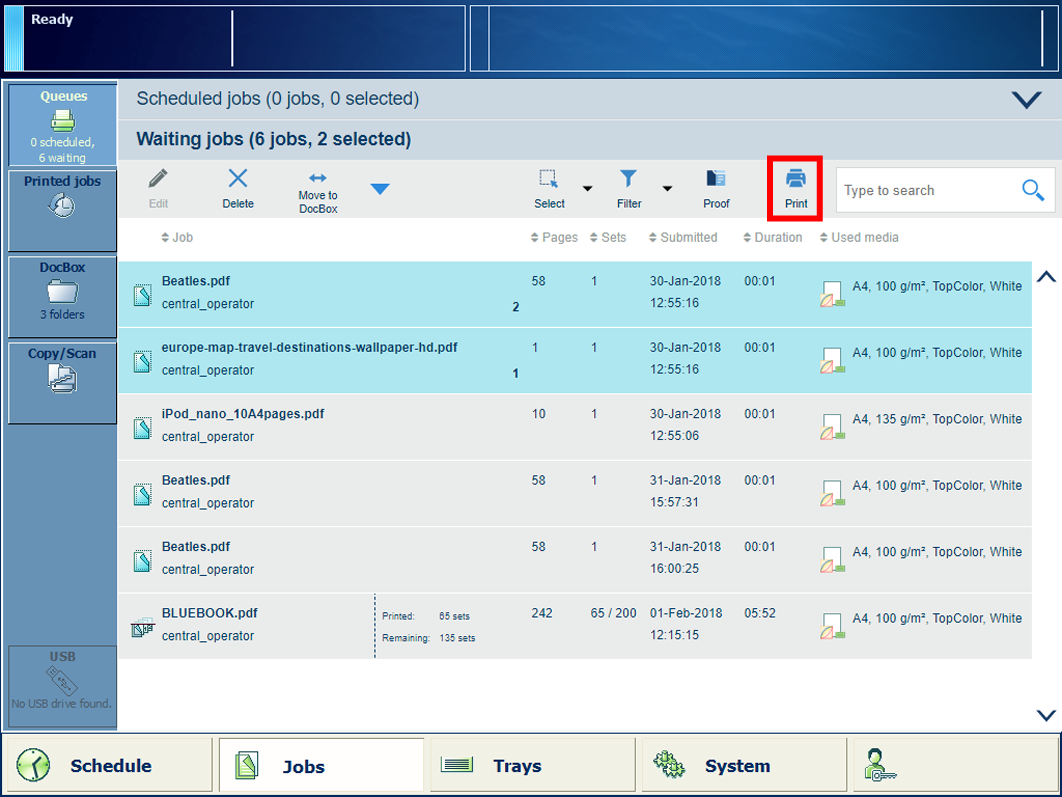Open the Select dropdown arrow

(588, 189)
